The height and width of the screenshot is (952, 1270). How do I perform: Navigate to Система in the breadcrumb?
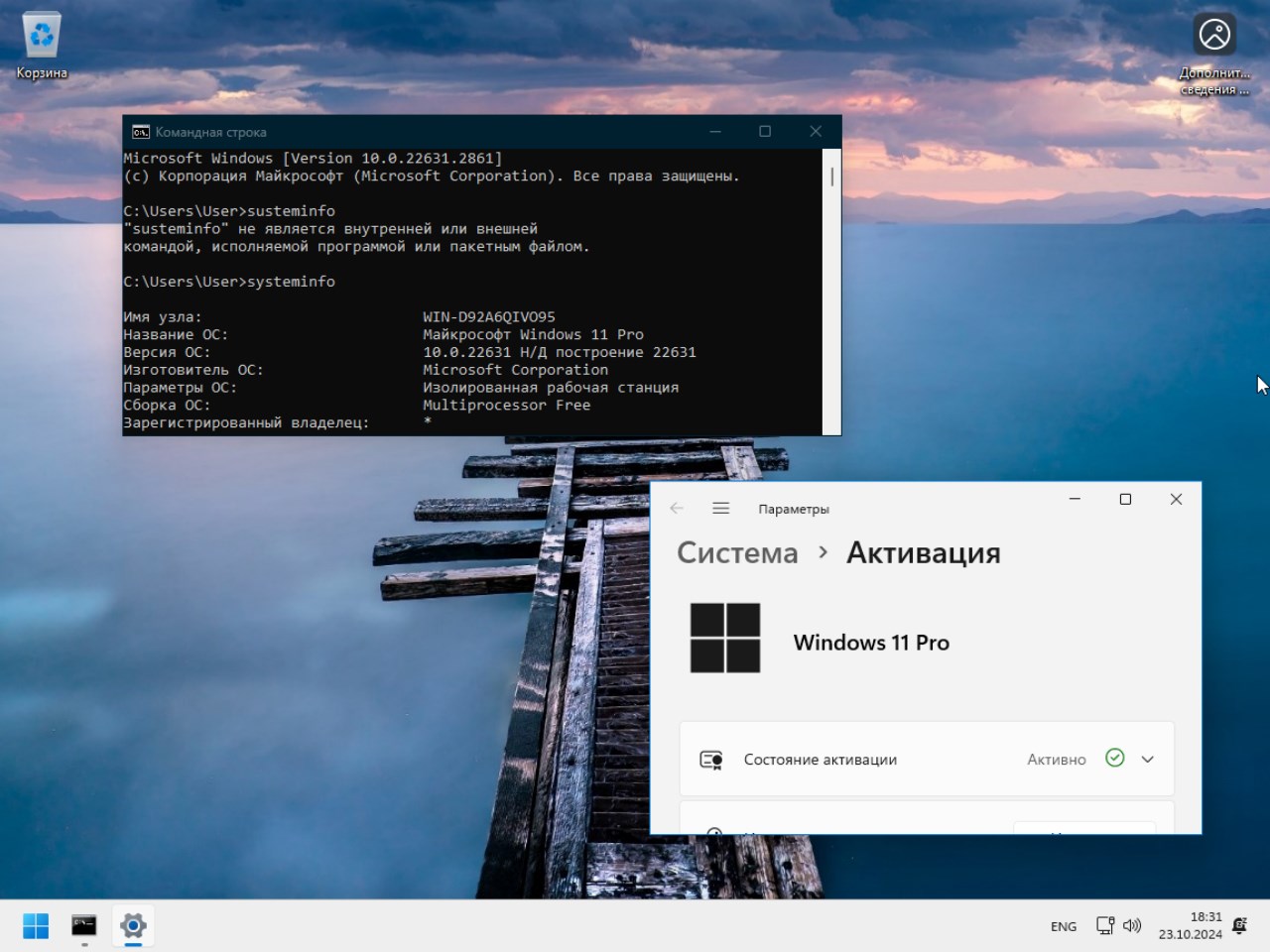737,552
